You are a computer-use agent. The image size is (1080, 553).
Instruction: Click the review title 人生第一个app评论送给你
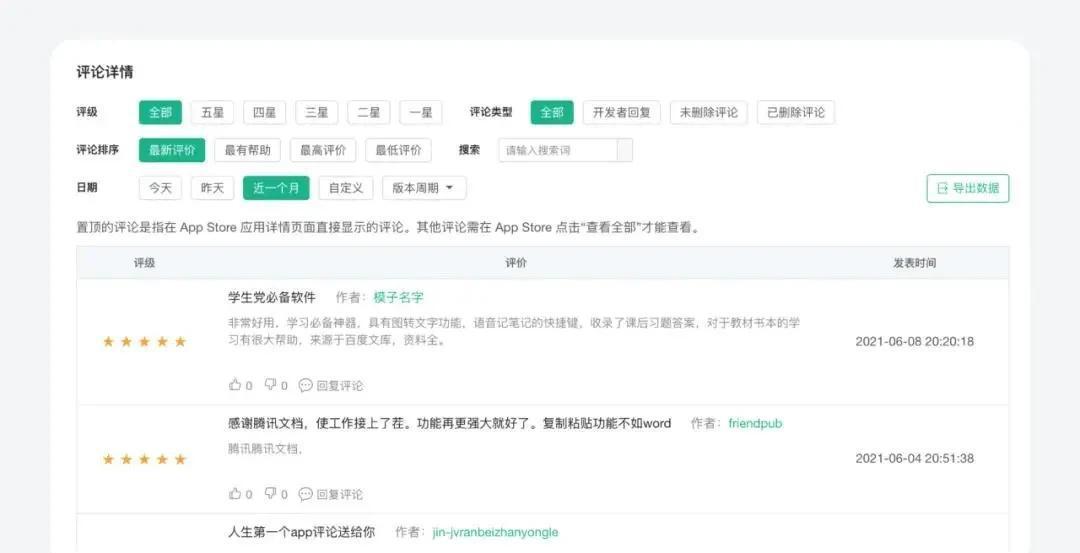[301, 532]
